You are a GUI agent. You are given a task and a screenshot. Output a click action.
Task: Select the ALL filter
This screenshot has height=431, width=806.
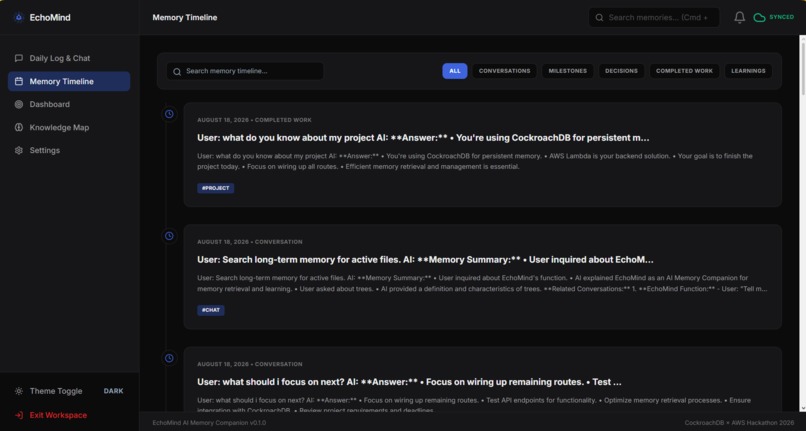tap(455, 71)
